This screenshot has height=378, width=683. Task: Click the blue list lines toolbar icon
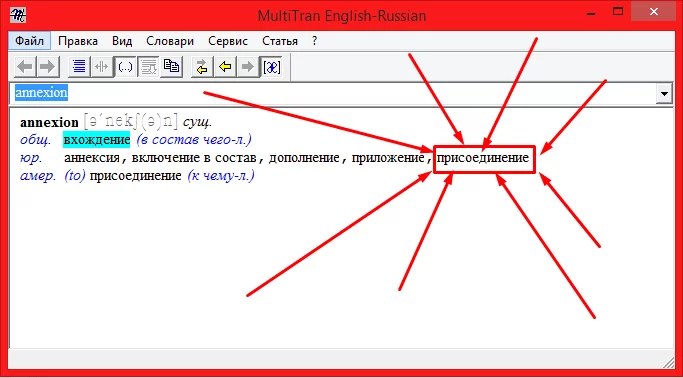(79, 67)
